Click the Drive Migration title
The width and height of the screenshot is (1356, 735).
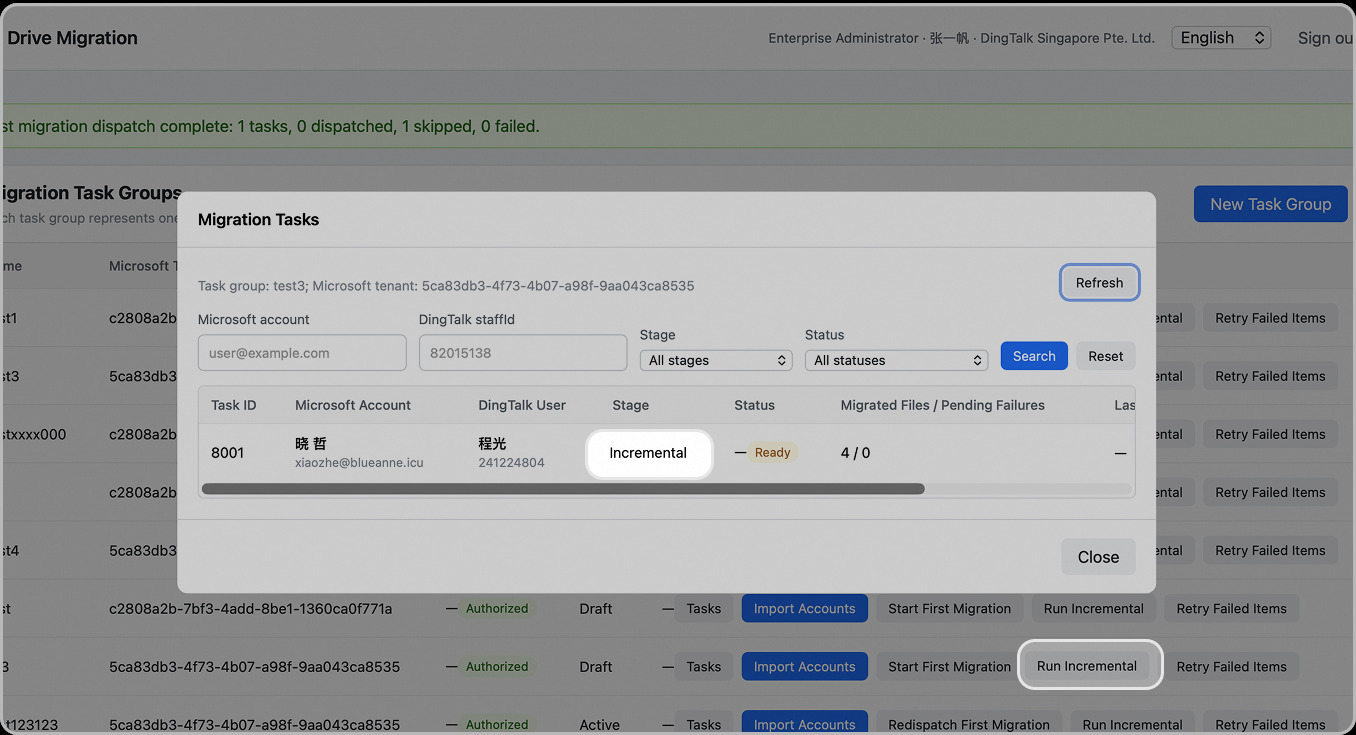tap(72, 38)
